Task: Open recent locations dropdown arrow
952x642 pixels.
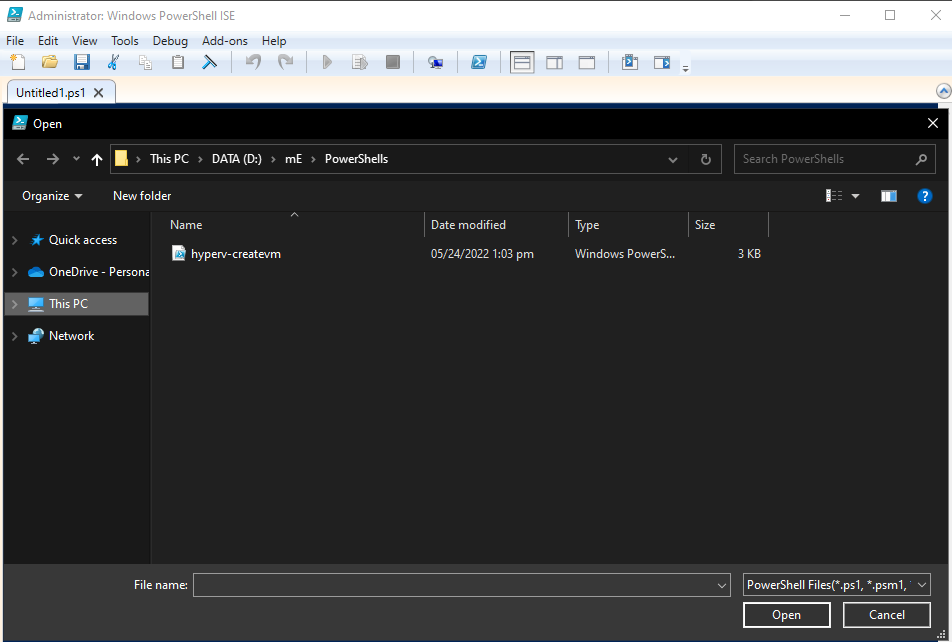Action: pos(76,159)
